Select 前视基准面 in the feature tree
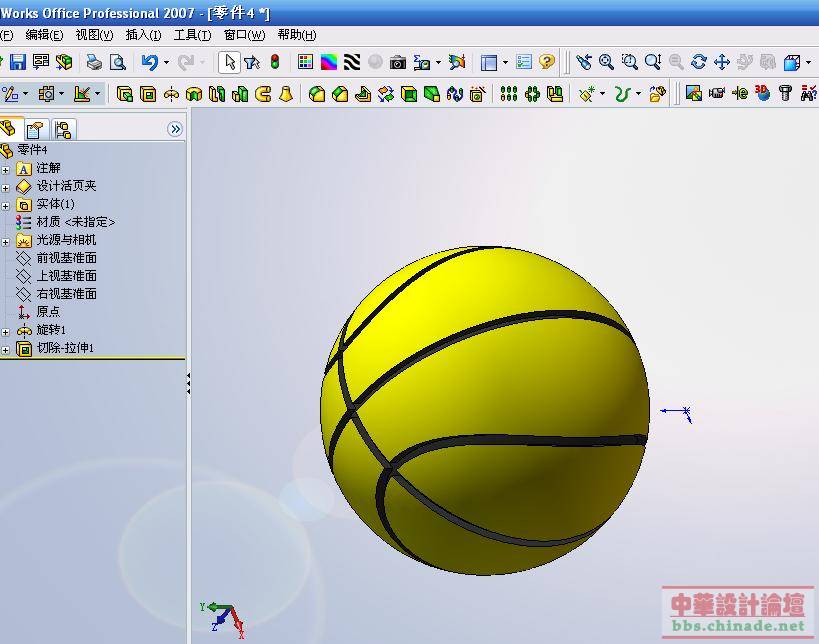Screen dimensions: 819x644 coord(66,258)
